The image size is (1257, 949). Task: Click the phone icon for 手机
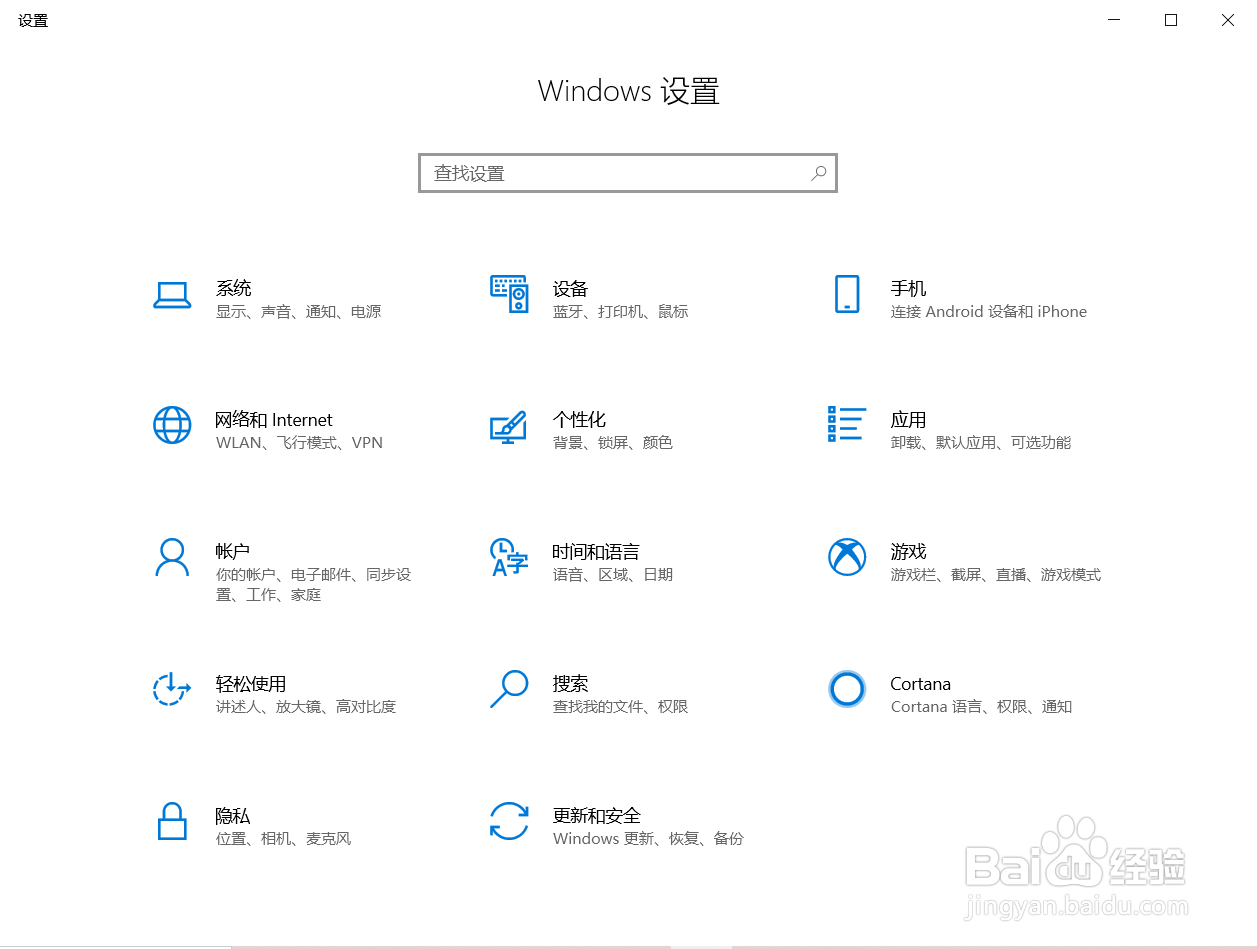coord(847,294)
